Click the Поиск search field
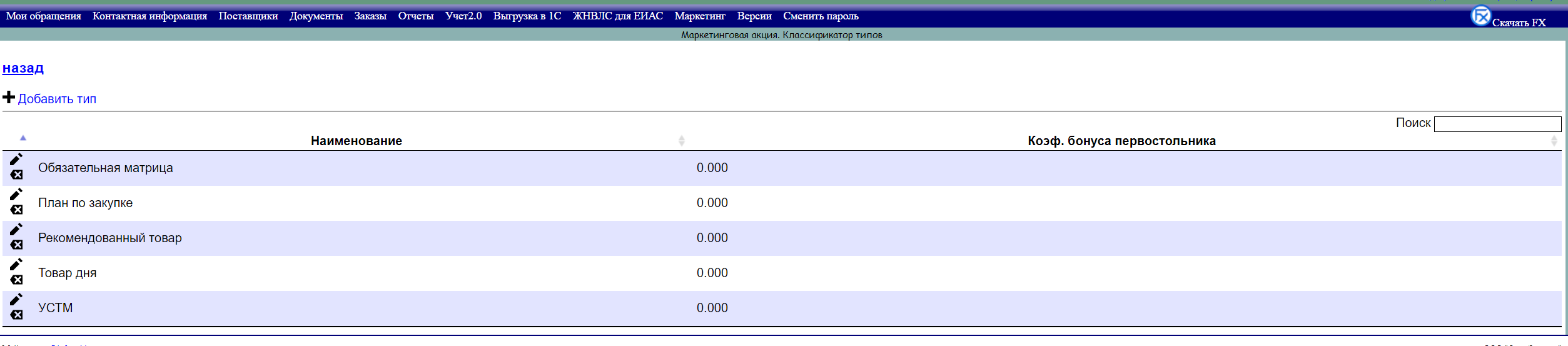Screen dimensions: 1568x346 click(x=1497, y=124)
